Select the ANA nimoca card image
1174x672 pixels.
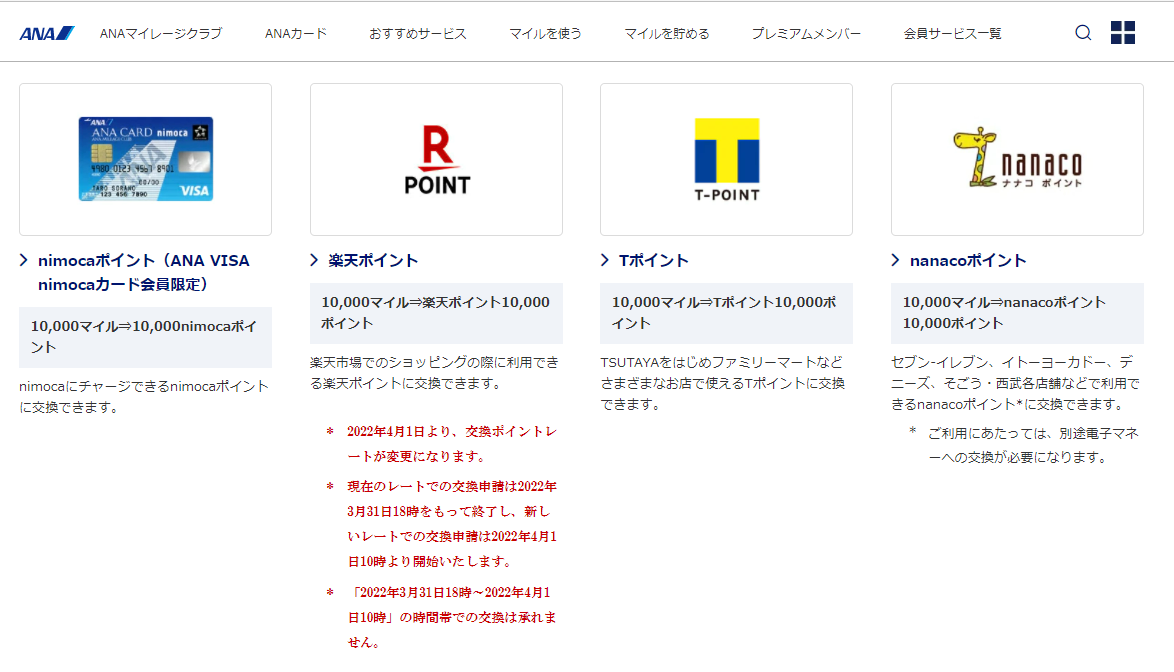tap(146, 159)
